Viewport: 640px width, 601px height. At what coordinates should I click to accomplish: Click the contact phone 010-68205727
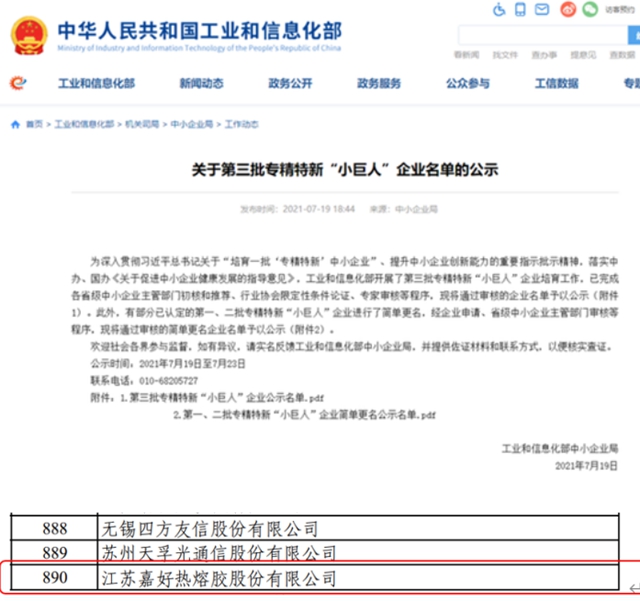(x=169, y=381)
